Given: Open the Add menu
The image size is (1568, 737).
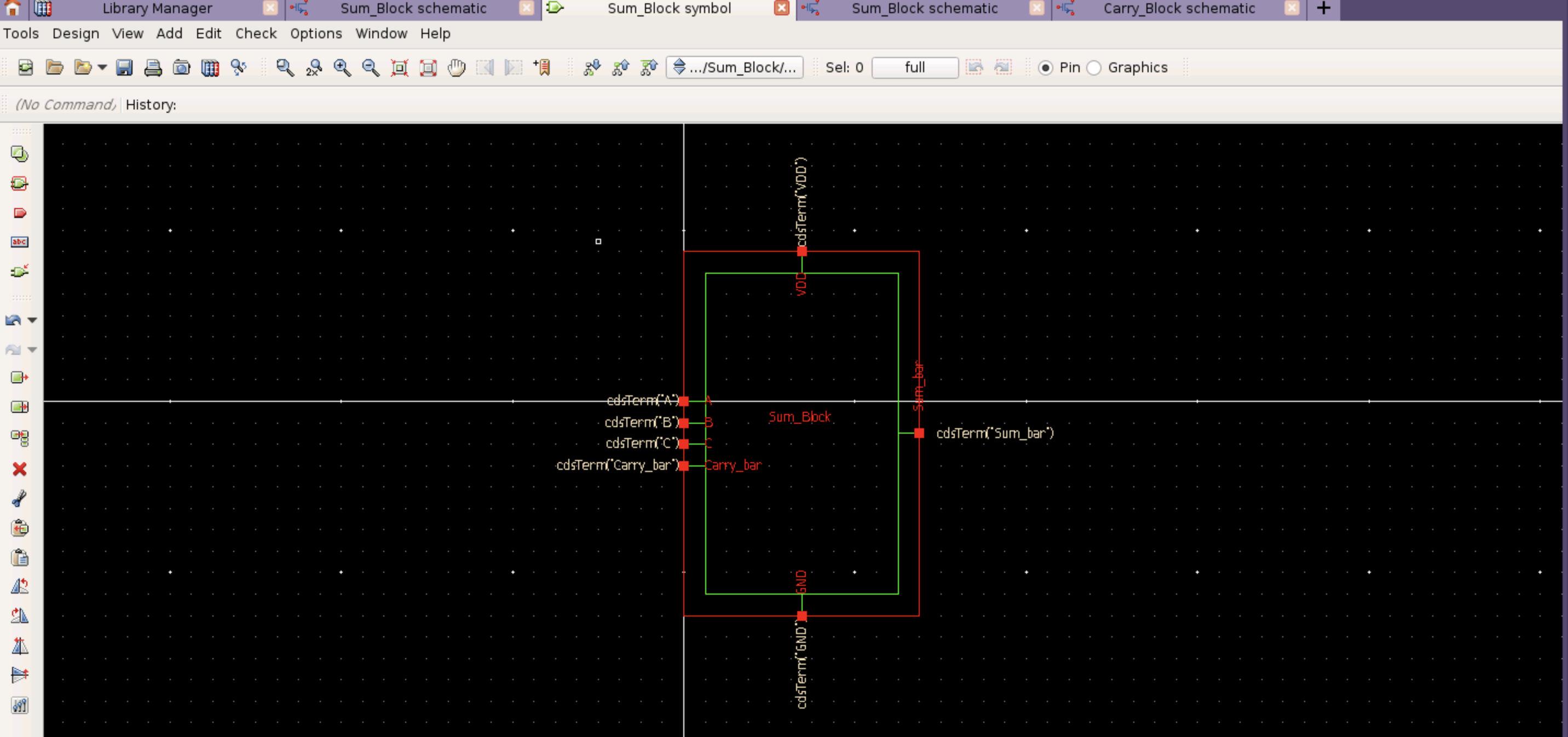Looking at the screenshot, I should coord(169,33).
